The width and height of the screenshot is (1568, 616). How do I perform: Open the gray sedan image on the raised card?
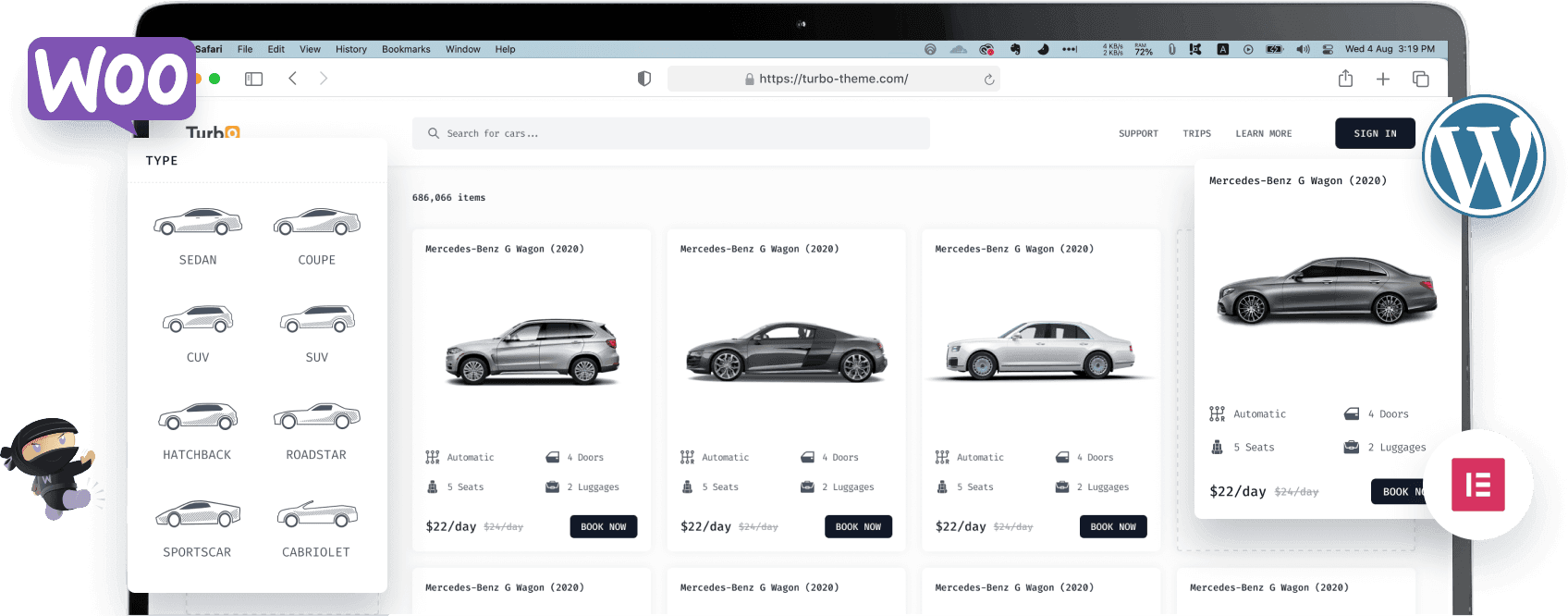coord(1327,290)
